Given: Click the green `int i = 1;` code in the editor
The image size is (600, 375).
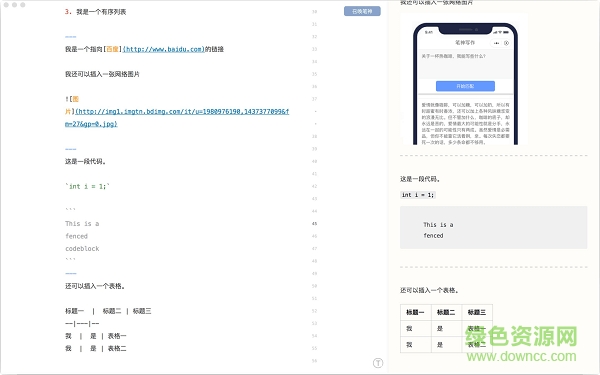Looking at the screenshot, I should pos(87,186).
